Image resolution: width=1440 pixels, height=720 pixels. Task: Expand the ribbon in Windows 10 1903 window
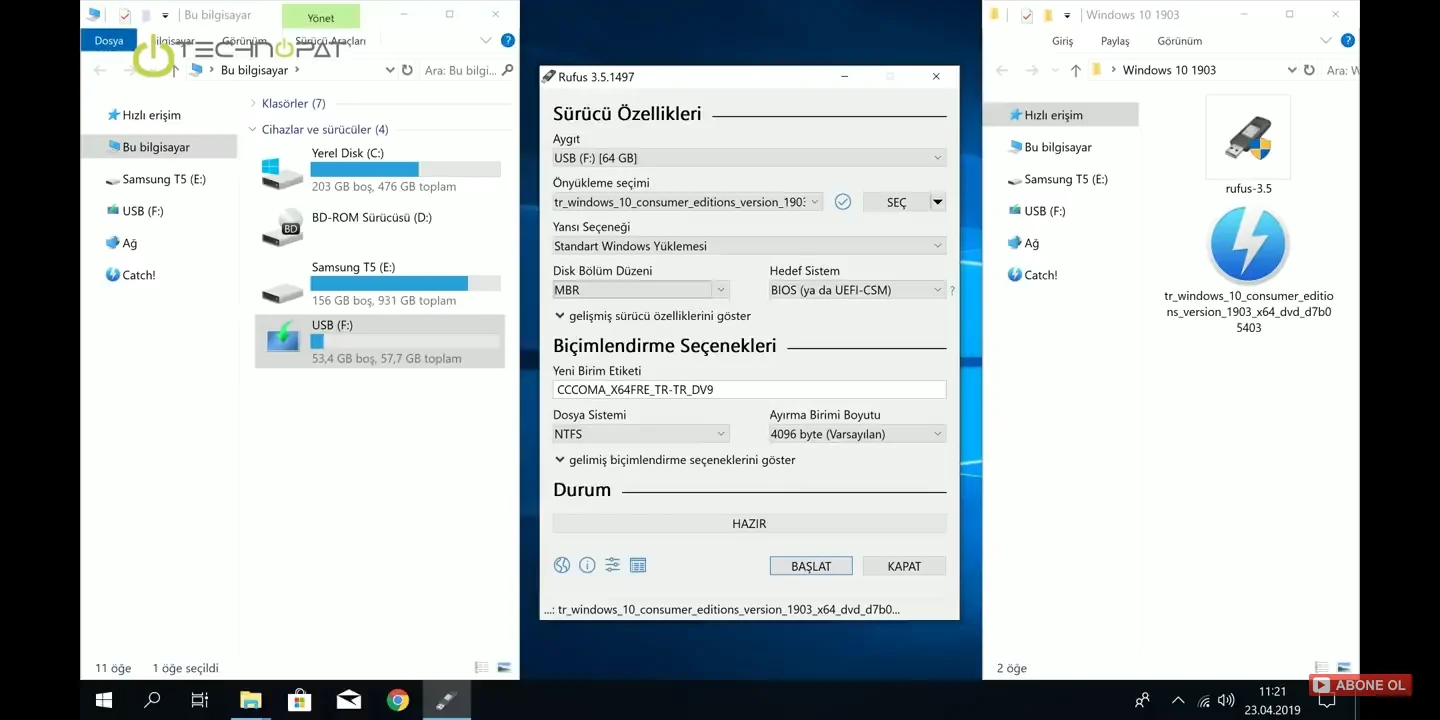[1326, 41]
